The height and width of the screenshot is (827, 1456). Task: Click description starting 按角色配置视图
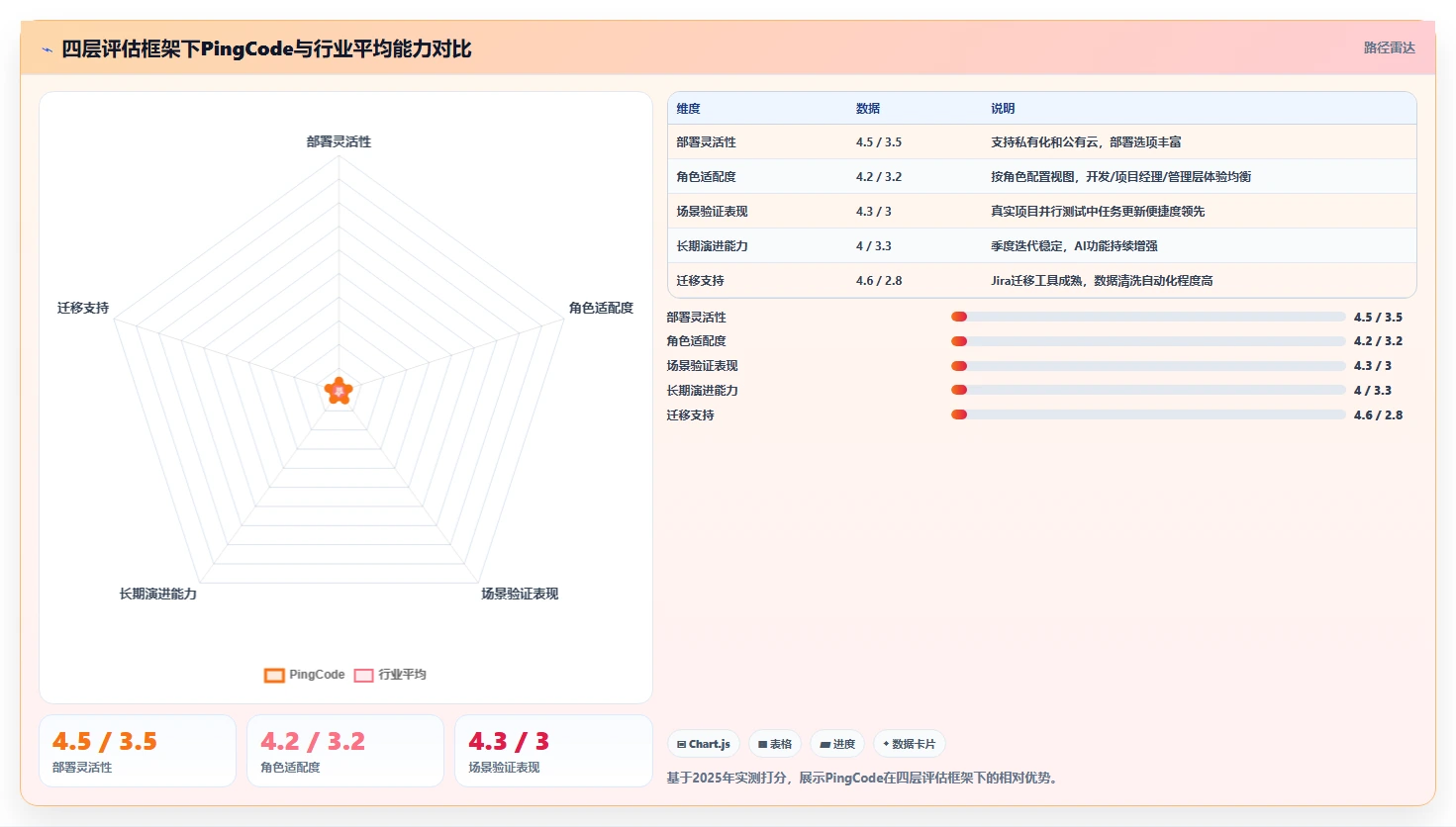[x=1120, y=177]
